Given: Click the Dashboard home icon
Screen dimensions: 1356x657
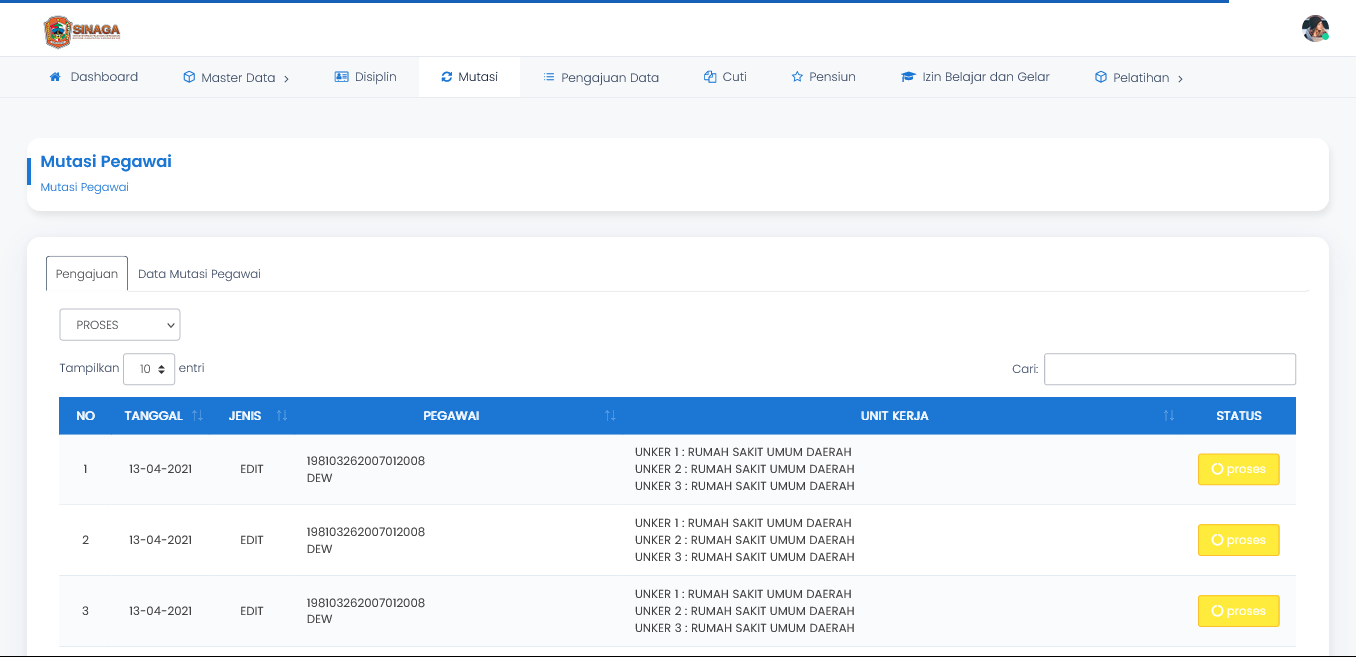Looking at the screenshot, I should [x=55, y=77].
